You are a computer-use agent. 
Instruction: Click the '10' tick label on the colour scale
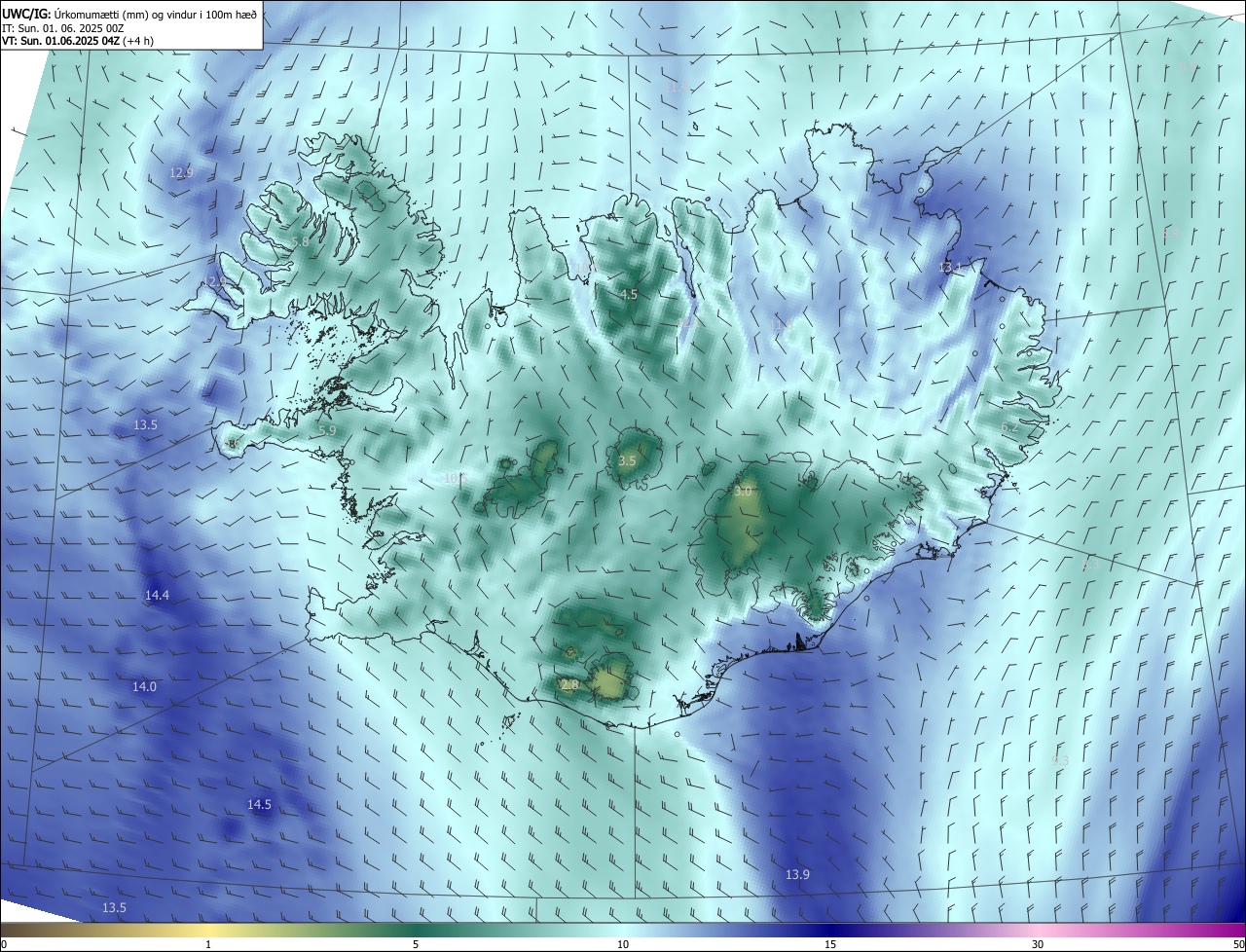point(623,944)
